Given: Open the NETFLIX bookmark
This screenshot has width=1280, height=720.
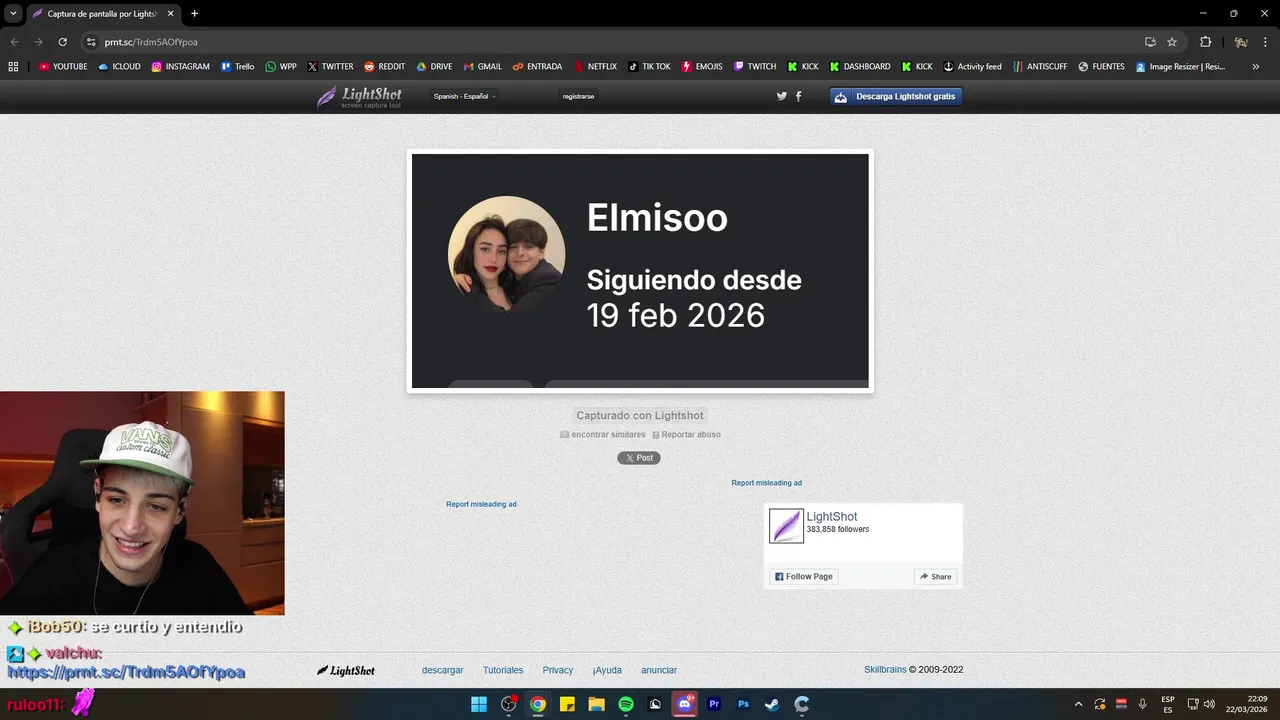Looking at the screenshot, I should click(x=595, y=67).
